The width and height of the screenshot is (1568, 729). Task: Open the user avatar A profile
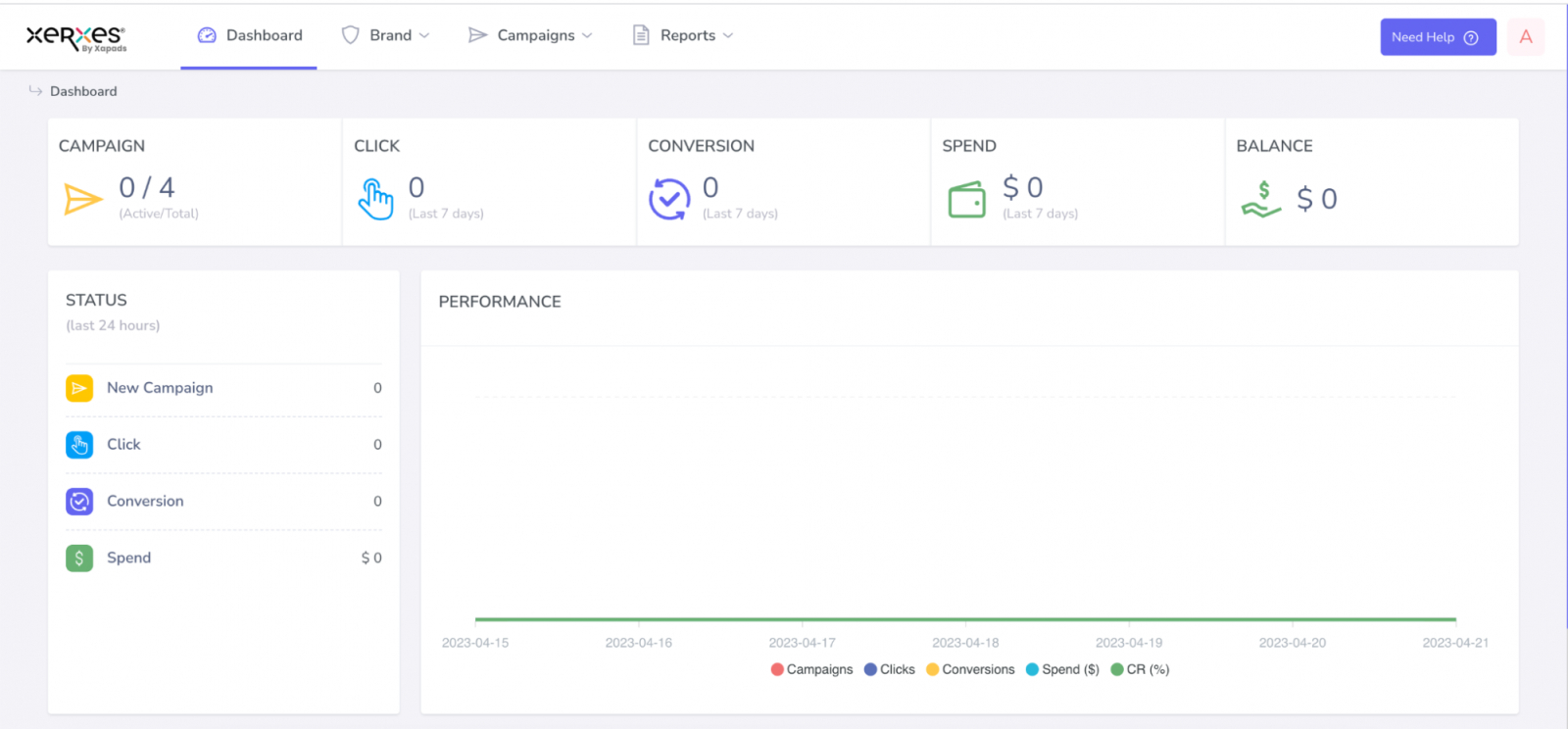(1525, 37)
